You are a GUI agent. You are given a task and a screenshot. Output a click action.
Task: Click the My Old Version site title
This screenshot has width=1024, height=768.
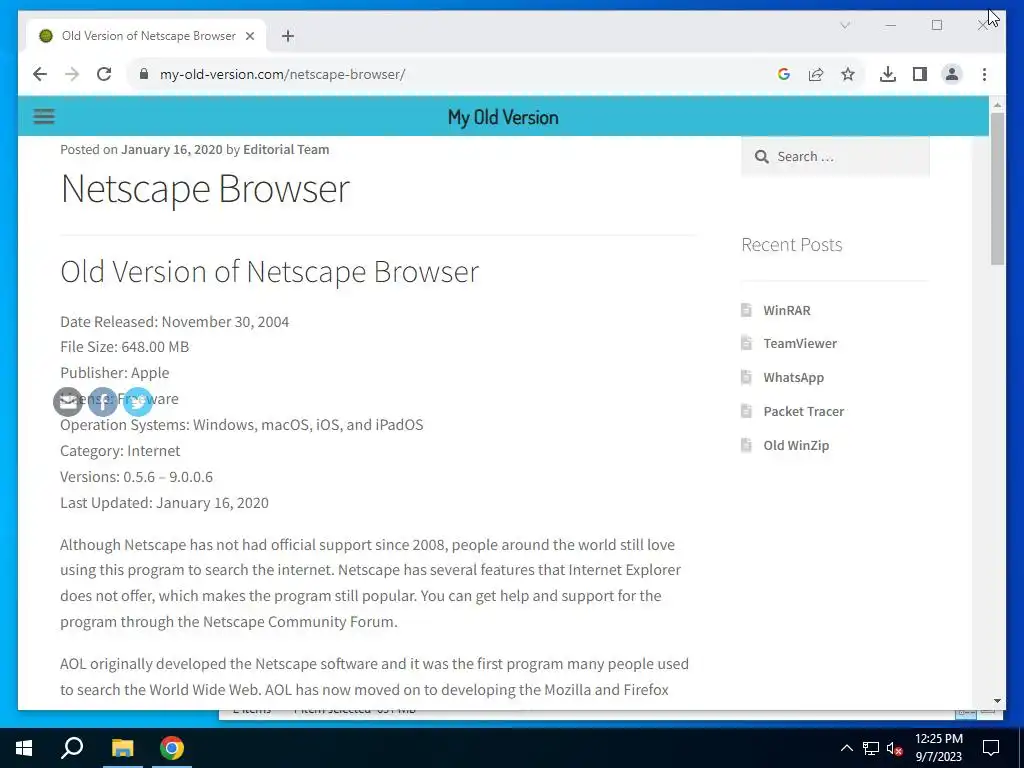tap(503, 118)
